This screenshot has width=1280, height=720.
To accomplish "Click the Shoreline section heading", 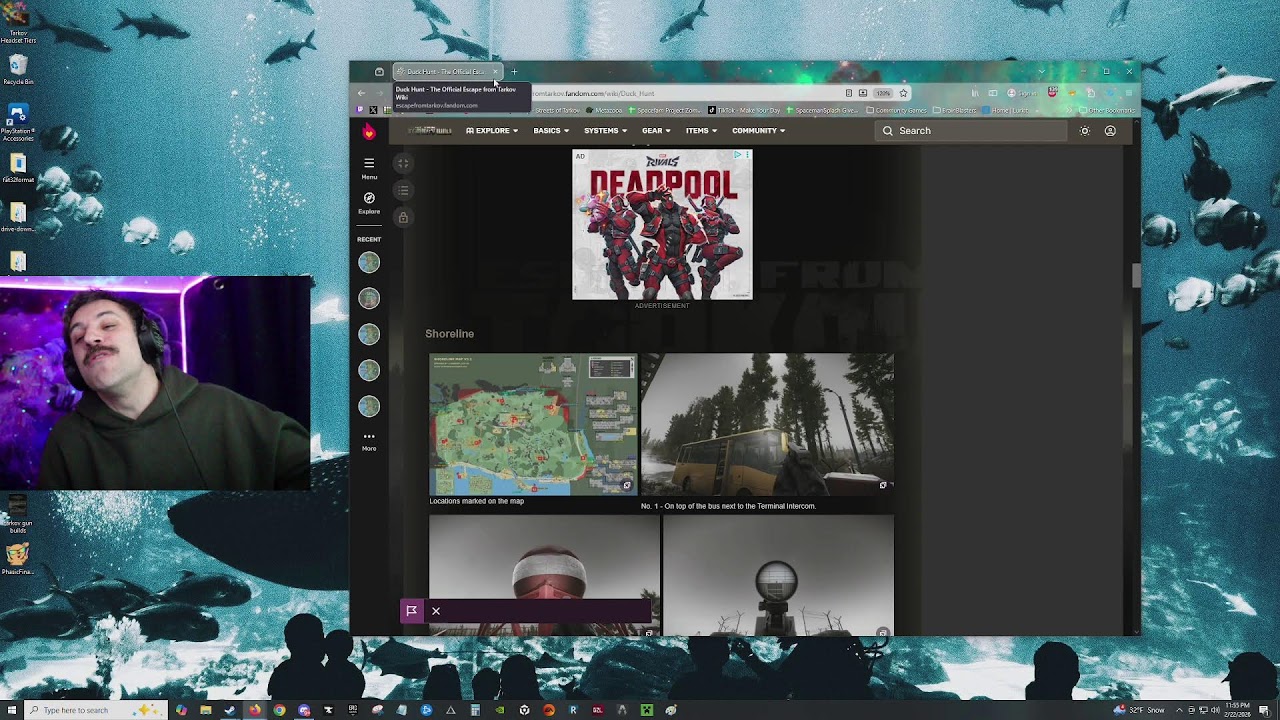I will click(x=449, y=334).
